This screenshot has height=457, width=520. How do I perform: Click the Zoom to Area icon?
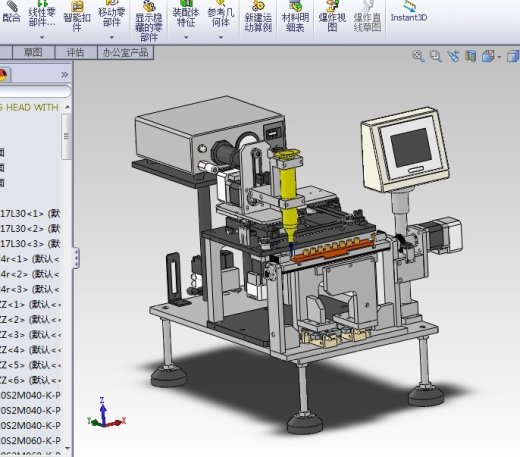click(435, 56)
